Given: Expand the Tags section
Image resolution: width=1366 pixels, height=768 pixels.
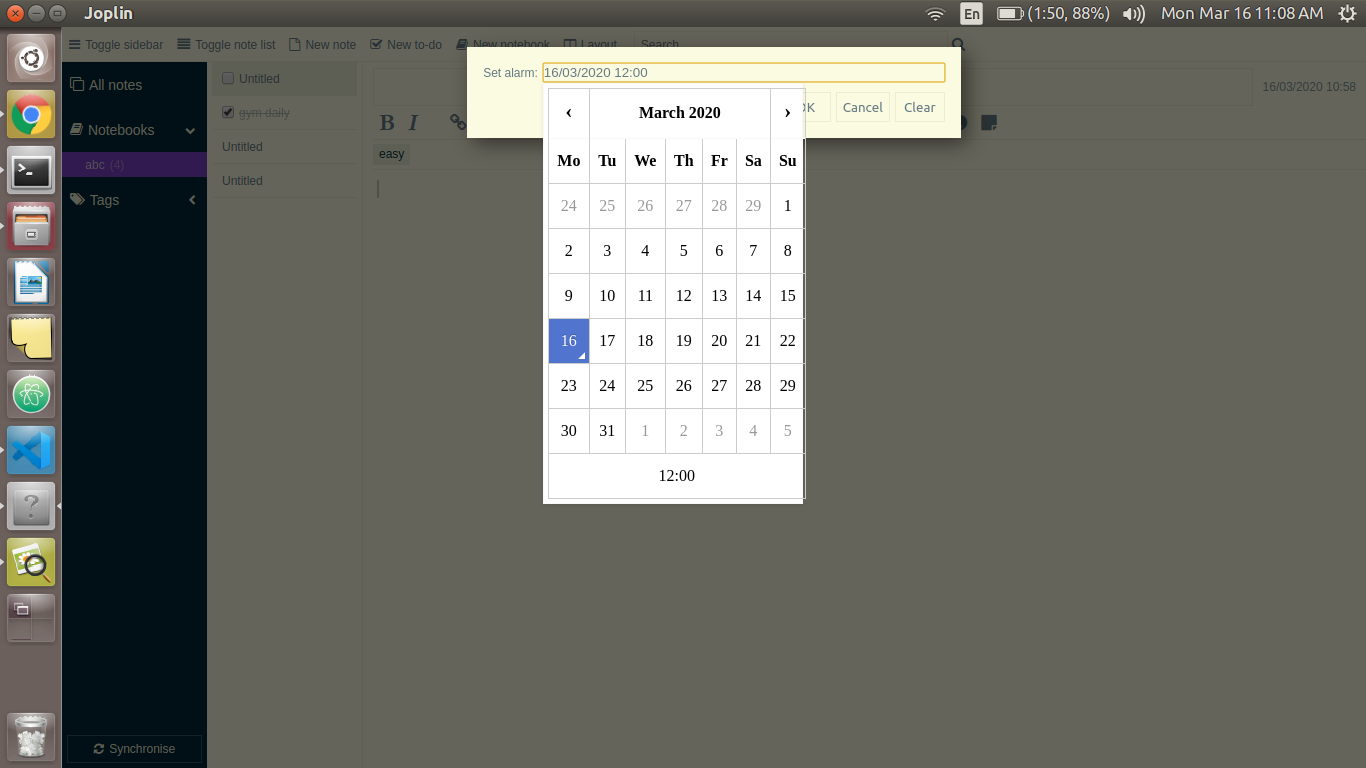Looking at the screenshot, I should click(x=192, y=199).
